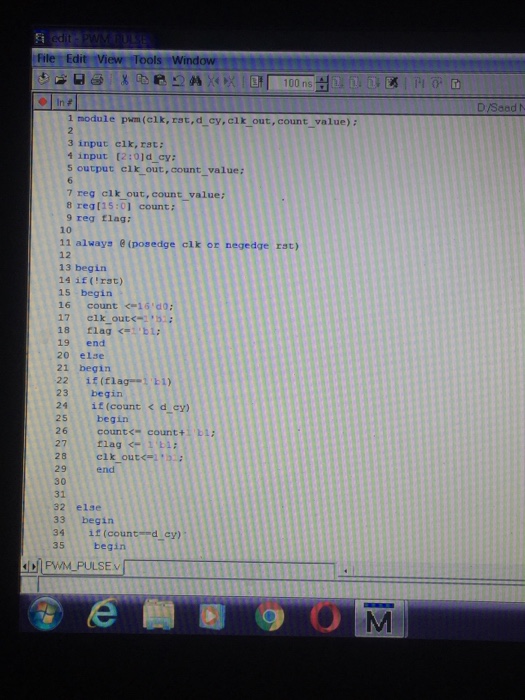Click the 100 ns run length field
Viewport: 525px width, 700px height.
pos(291,83)
